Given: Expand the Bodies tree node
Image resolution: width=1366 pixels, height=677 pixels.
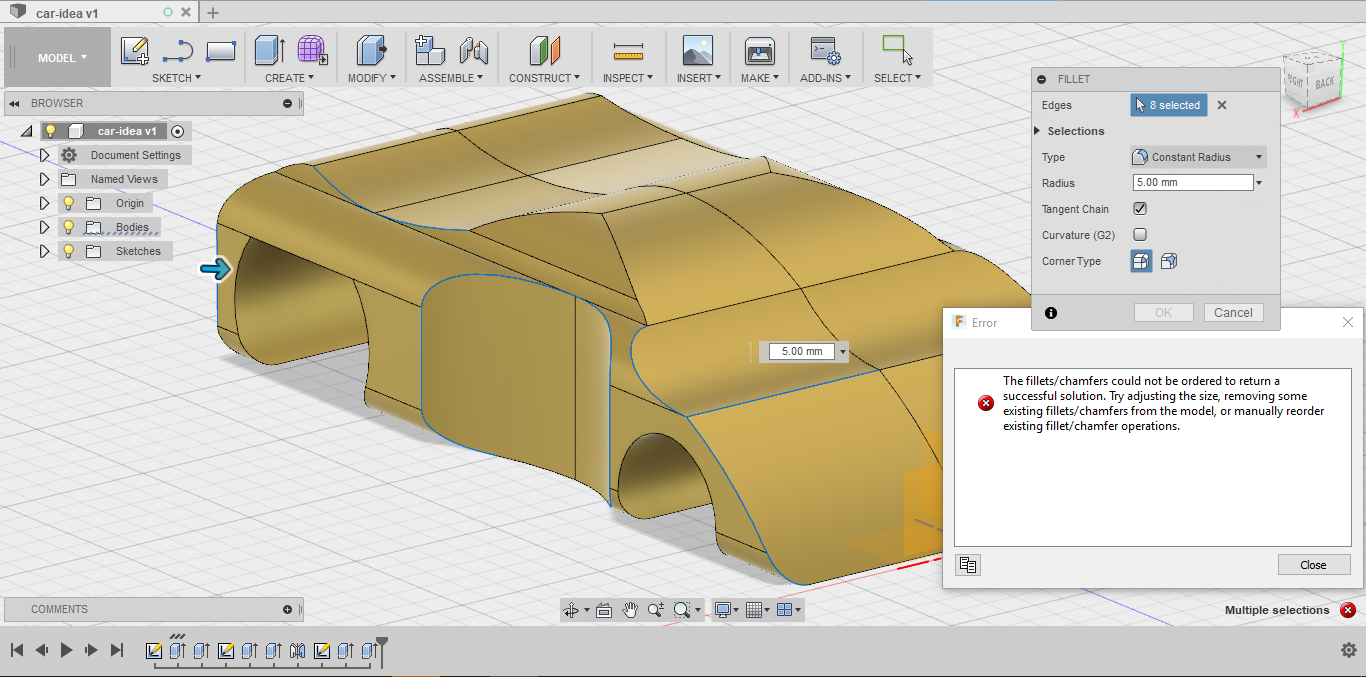Looking at the screenshot, I should (44, 227).
